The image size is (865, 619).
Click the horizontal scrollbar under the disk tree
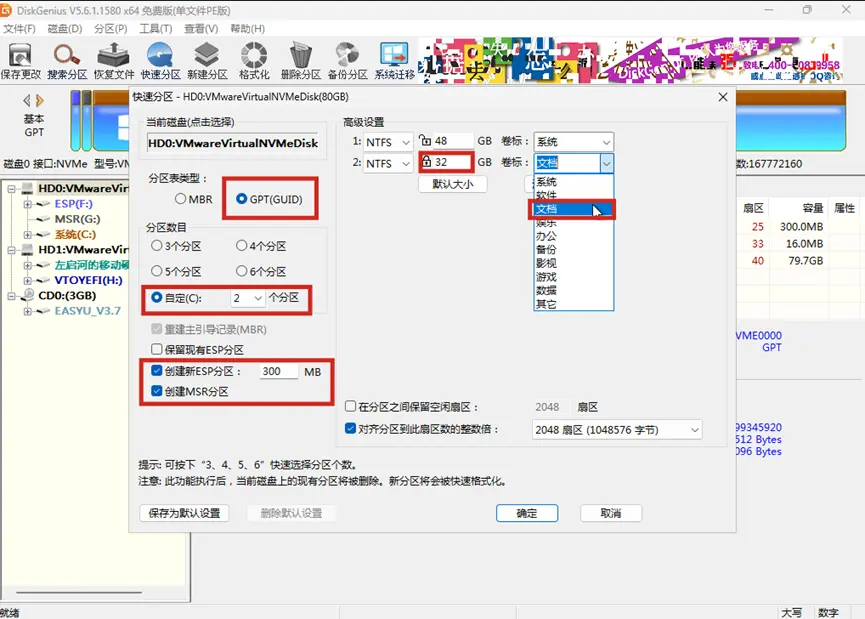[x=78, y=593]
